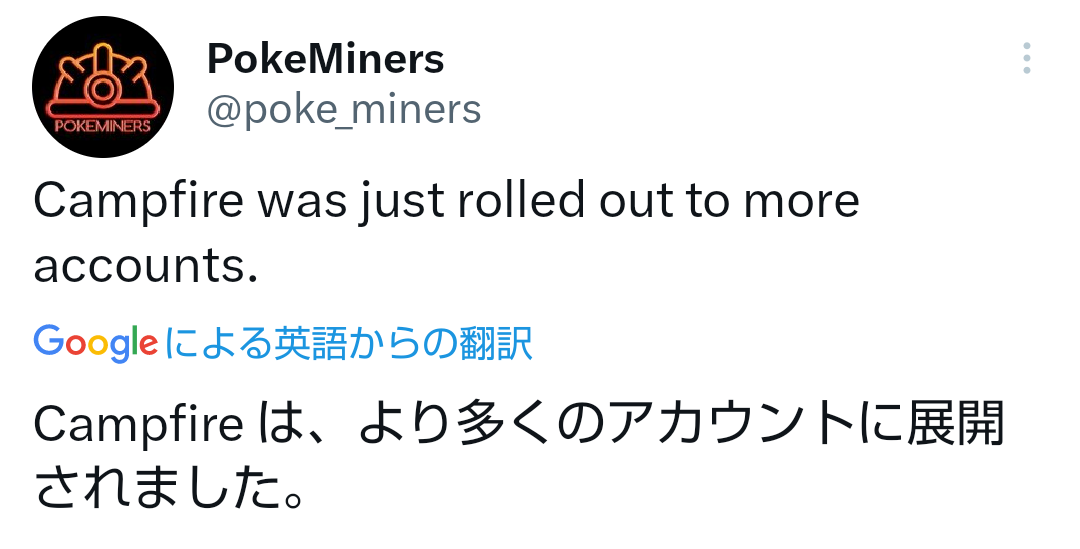Click the mining helmet graphic in avatar
This screenshot has height=549, width=1080.
coord(101,78)
